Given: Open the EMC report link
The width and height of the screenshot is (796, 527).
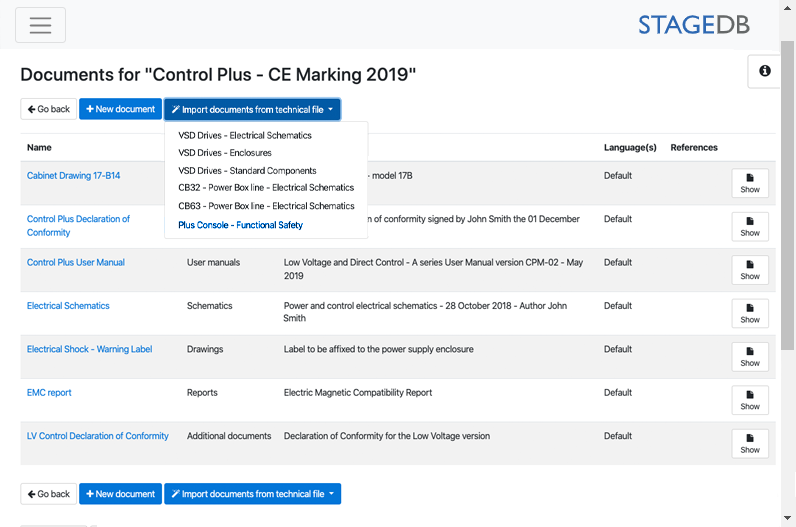Looking at the screenshot, I should click(49, 392).
